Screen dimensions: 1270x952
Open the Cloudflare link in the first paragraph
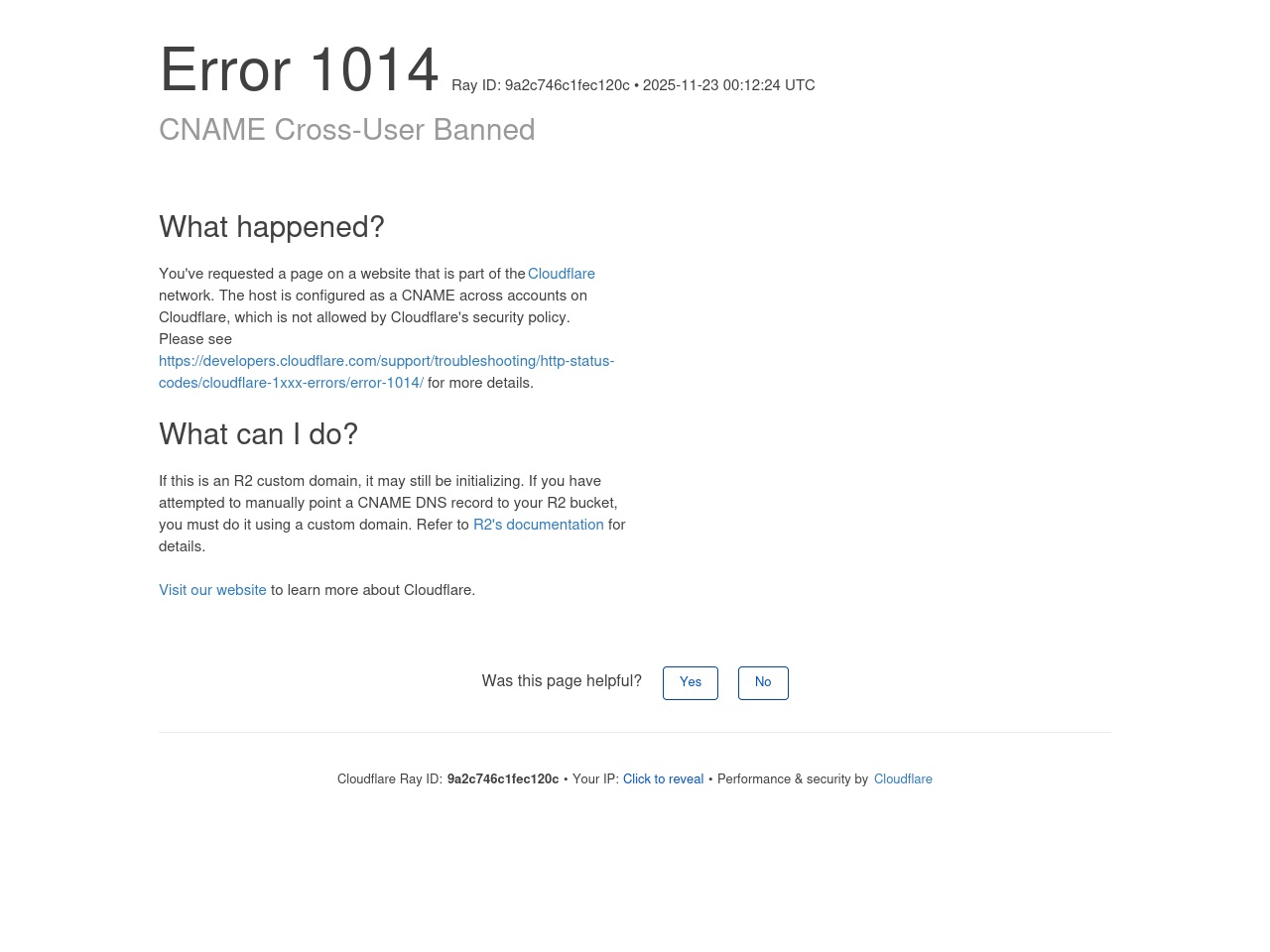[x=562, y=275]
